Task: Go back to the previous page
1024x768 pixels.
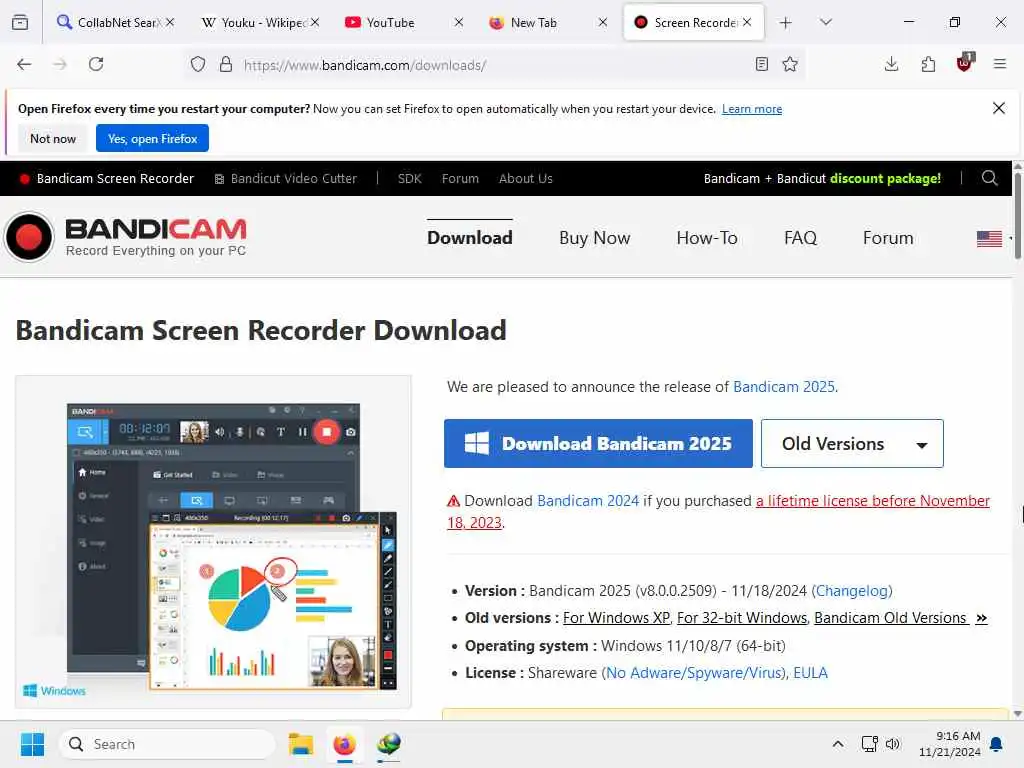Action: pyautogui.click(x=24, y=64)
